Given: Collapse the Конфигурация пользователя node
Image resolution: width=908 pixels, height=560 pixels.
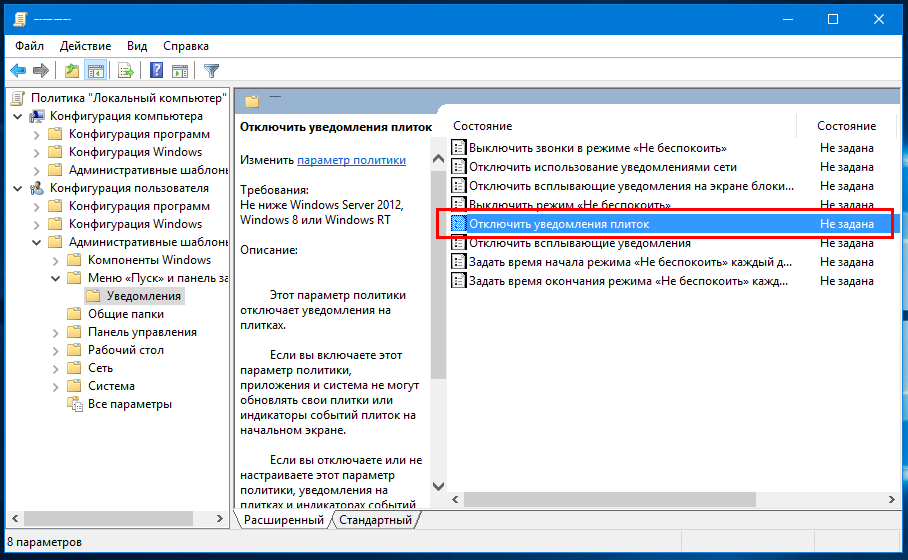Looking at the screenshot, I should pyautogui.click(x=17, y=189).
